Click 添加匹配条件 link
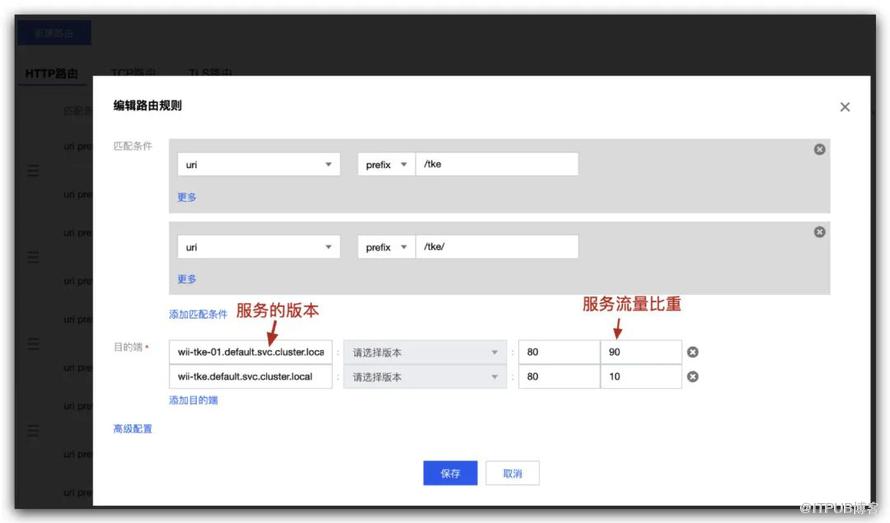 [x=198, y=314]
